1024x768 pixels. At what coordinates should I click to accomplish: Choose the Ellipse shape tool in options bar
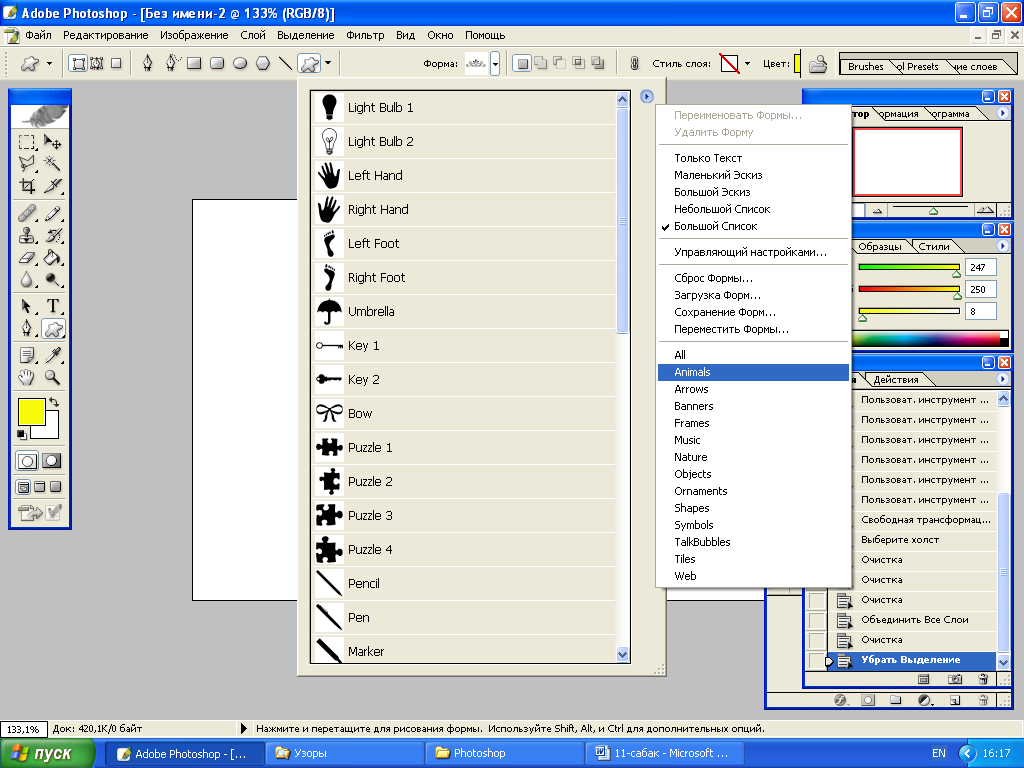pyautogui.click(x=240, y=63)
